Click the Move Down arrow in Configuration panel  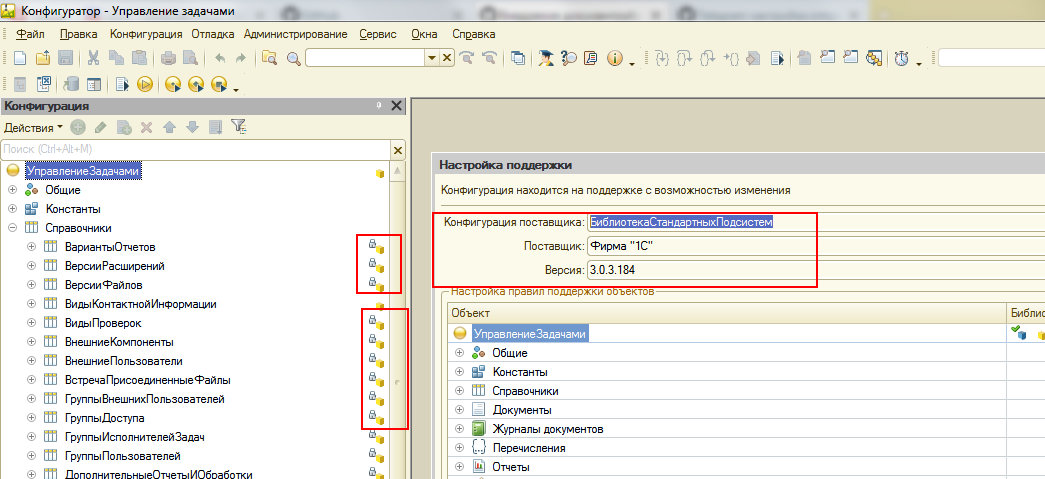click(192, 127)
